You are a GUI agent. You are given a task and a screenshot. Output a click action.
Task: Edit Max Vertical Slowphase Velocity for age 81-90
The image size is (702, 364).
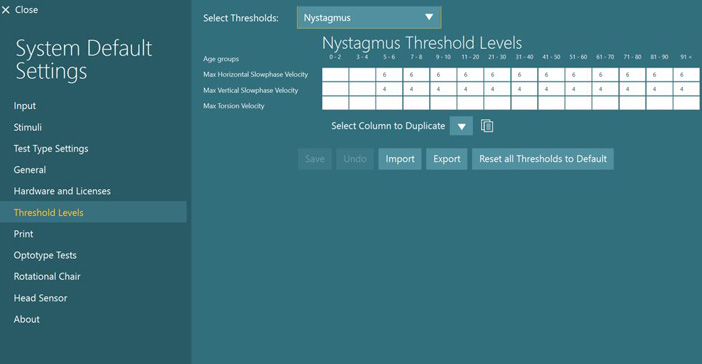click(659, 89)
